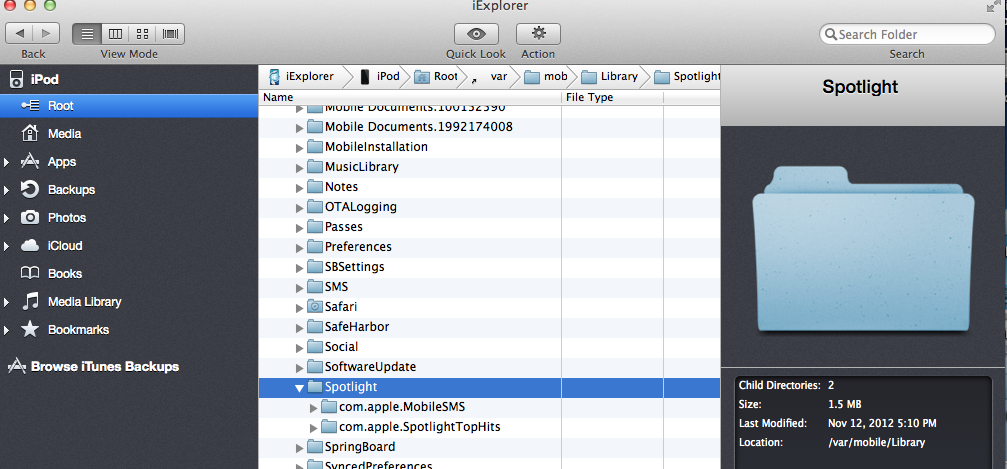This screenshot has height=469, width=1007.
Task: Sort by the Name column header
Action: (410, 98)
